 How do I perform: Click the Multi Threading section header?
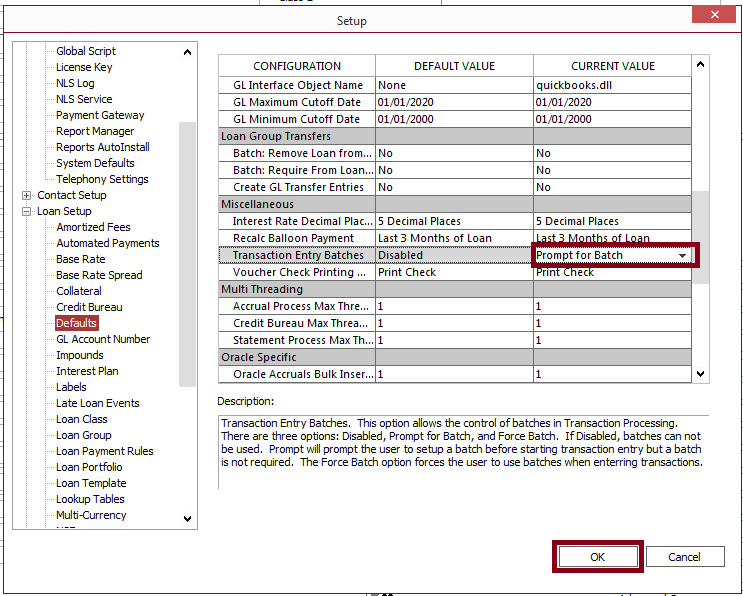(455, 289)
